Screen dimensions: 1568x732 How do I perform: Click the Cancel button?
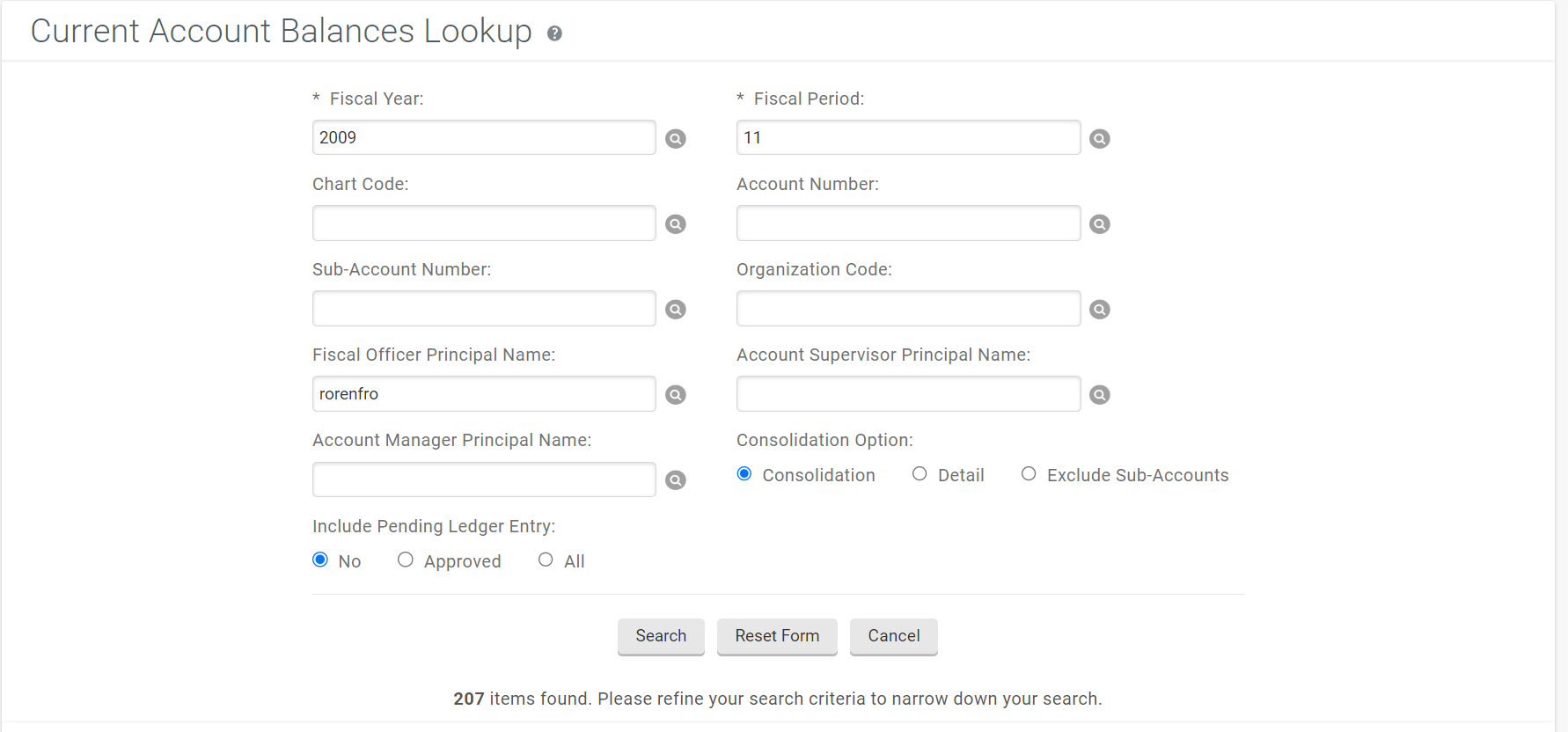(x=894, y=636)
